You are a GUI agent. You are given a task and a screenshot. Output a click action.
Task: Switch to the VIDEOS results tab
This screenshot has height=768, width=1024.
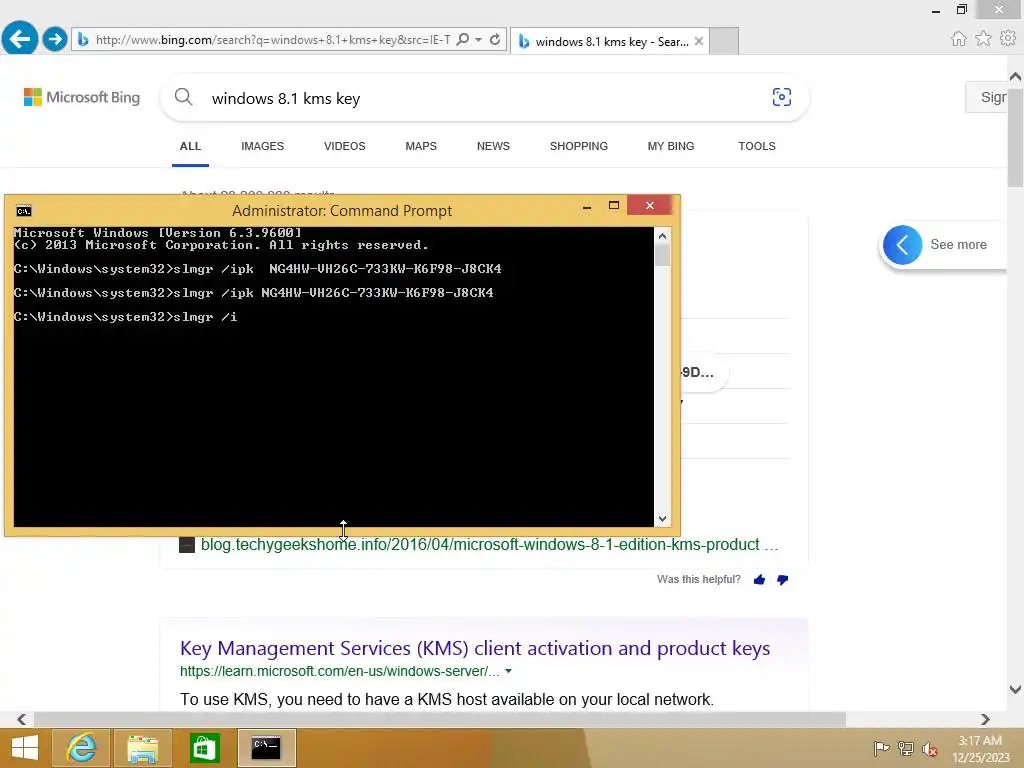coord(345,146)
